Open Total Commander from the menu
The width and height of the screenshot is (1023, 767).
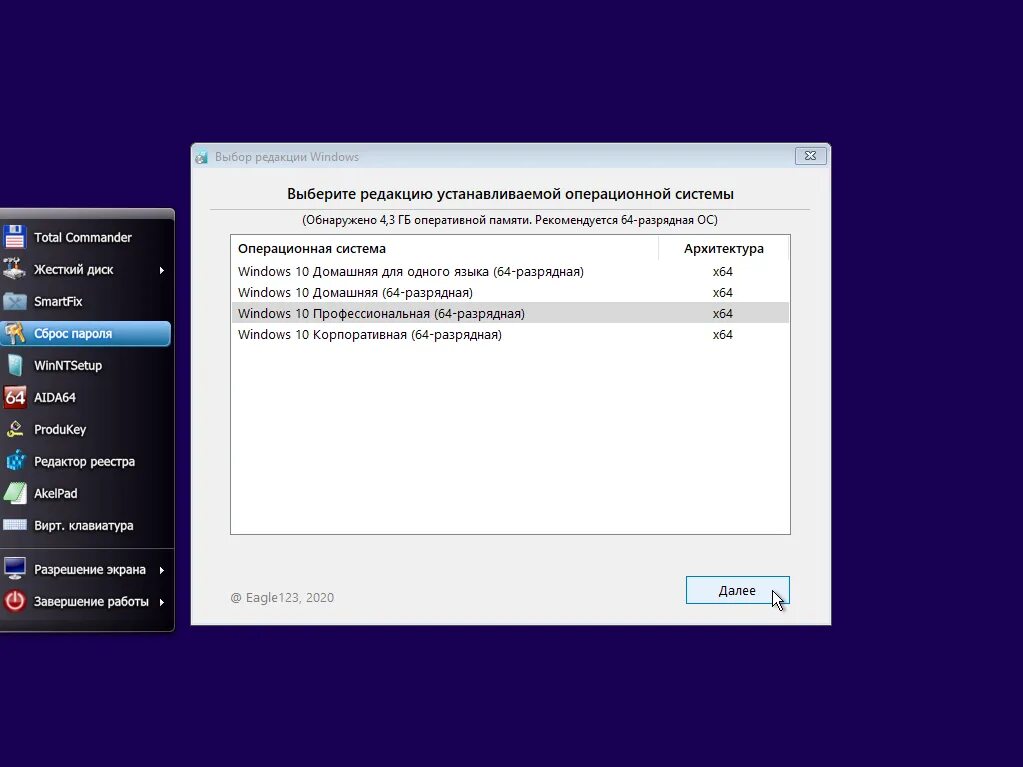tap(86, 237)
